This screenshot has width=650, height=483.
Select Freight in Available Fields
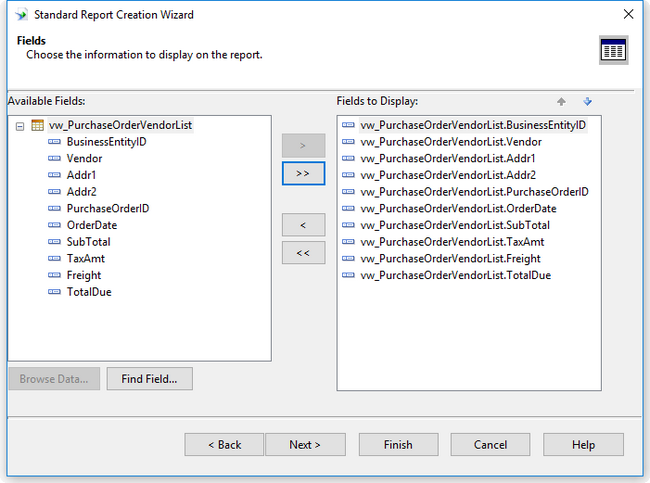(84, 275)
